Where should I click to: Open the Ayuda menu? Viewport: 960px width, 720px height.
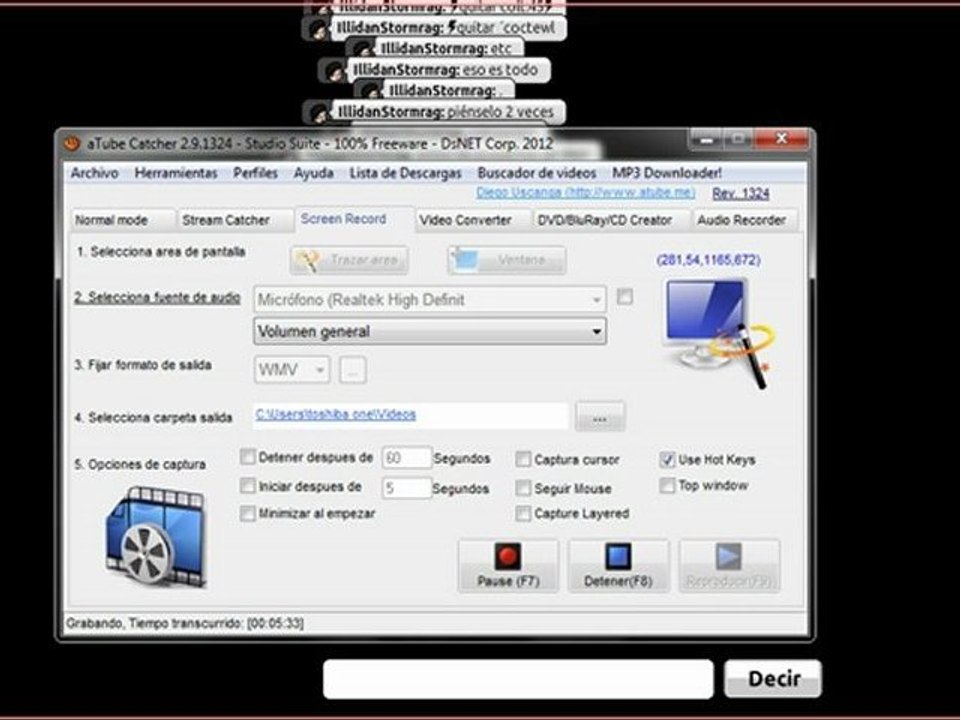[x=313, y=173]
